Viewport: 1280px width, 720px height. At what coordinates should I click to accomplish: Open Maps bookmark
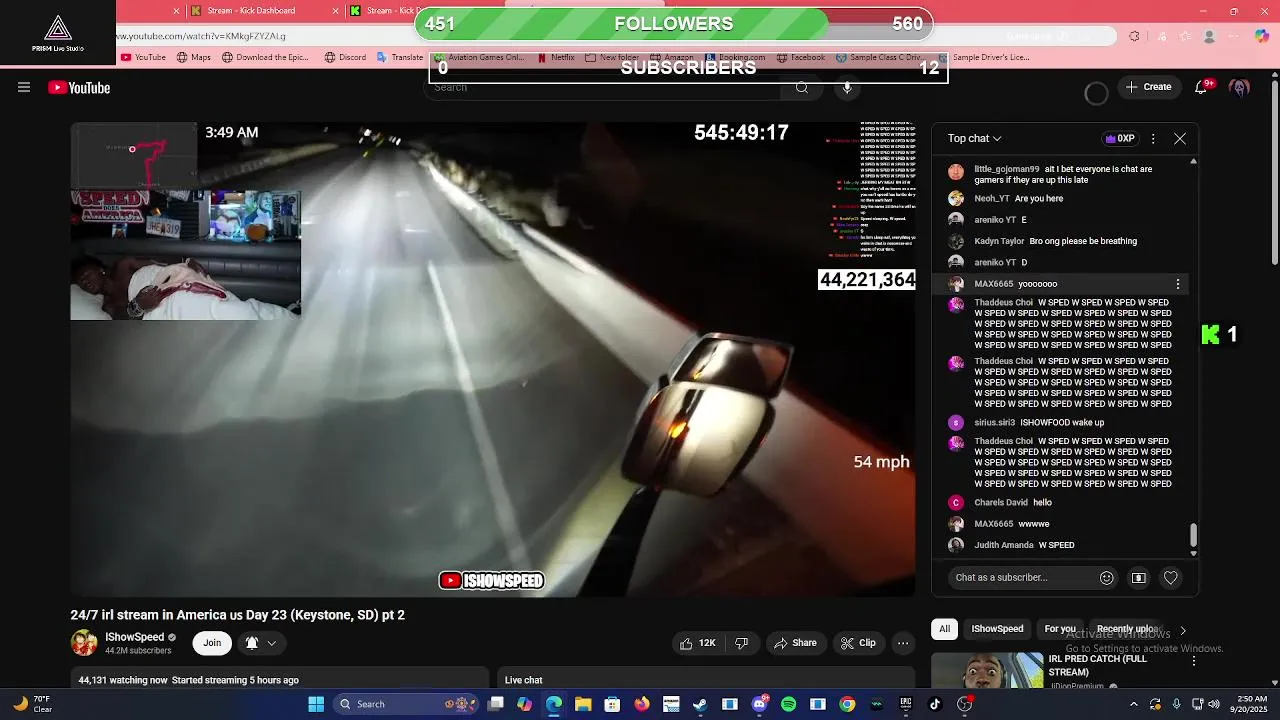coord(194,57)
